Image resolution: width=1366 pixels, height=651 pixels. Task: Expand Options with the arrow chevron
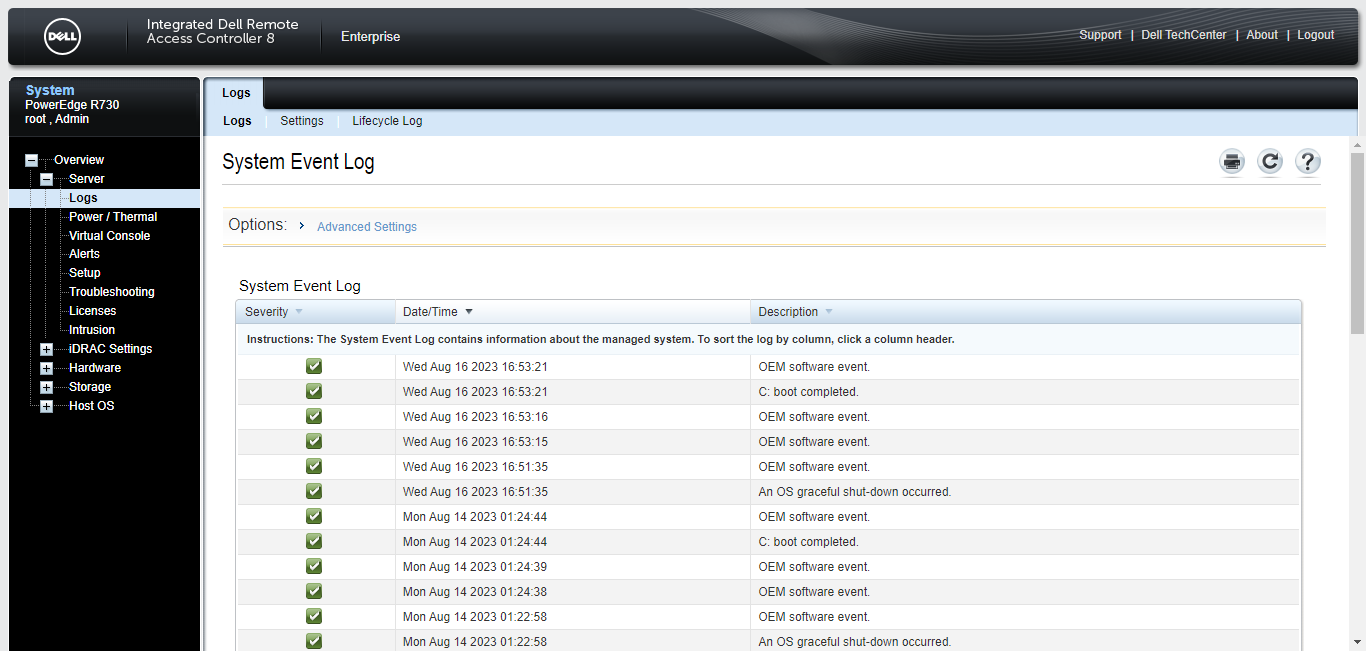click(x=302, y=226)
